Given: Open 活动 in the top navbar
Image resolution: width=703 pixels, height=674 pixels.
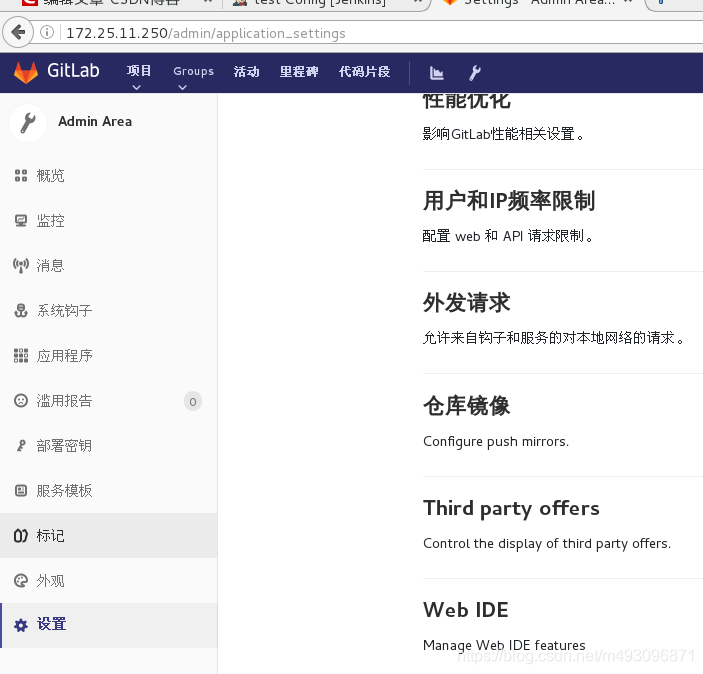Looking at the screenshot, I should [x=246, y=72].
